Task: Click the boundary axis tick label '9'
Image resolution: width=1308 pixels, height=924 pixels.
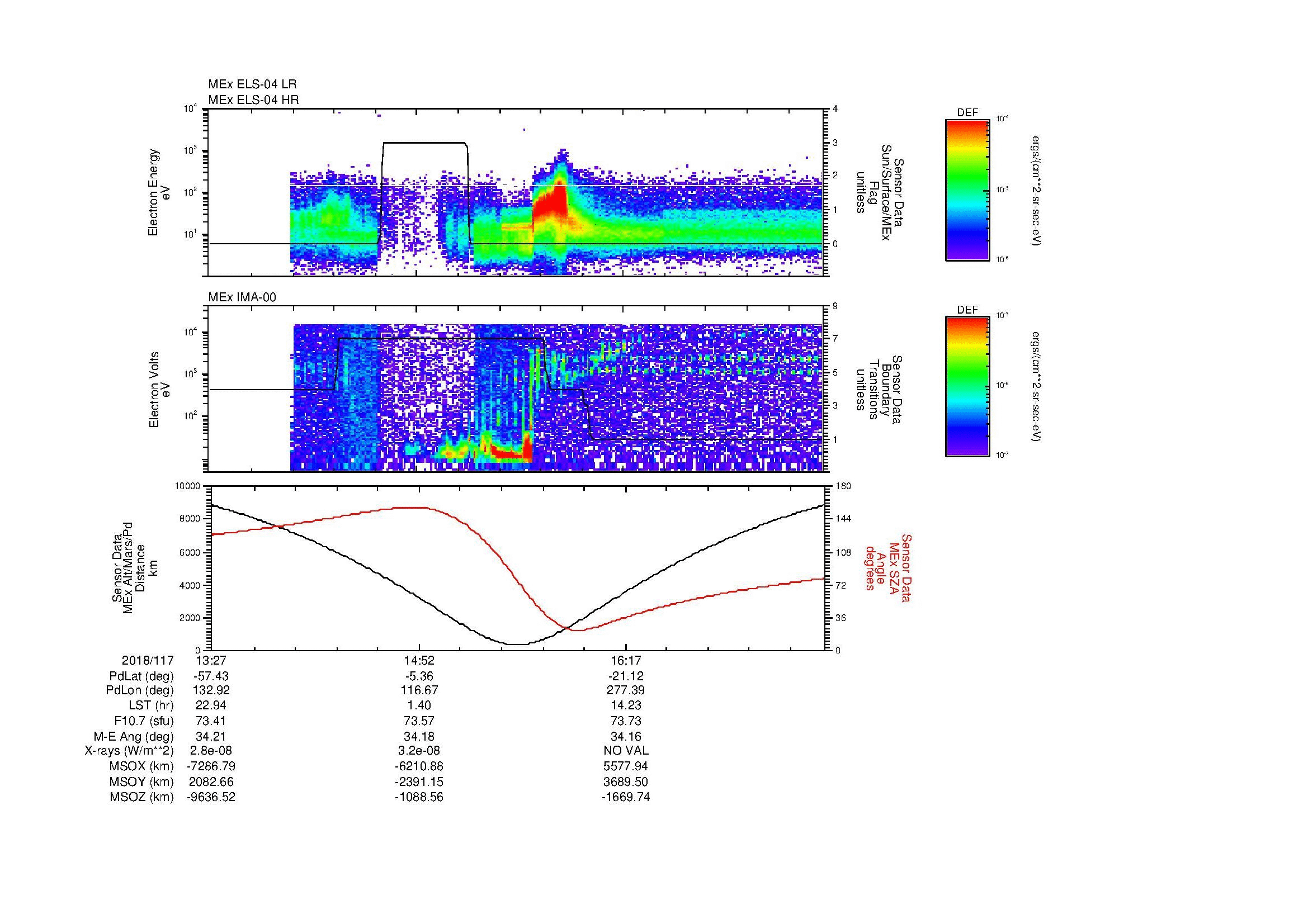Action: pos(835,306)
